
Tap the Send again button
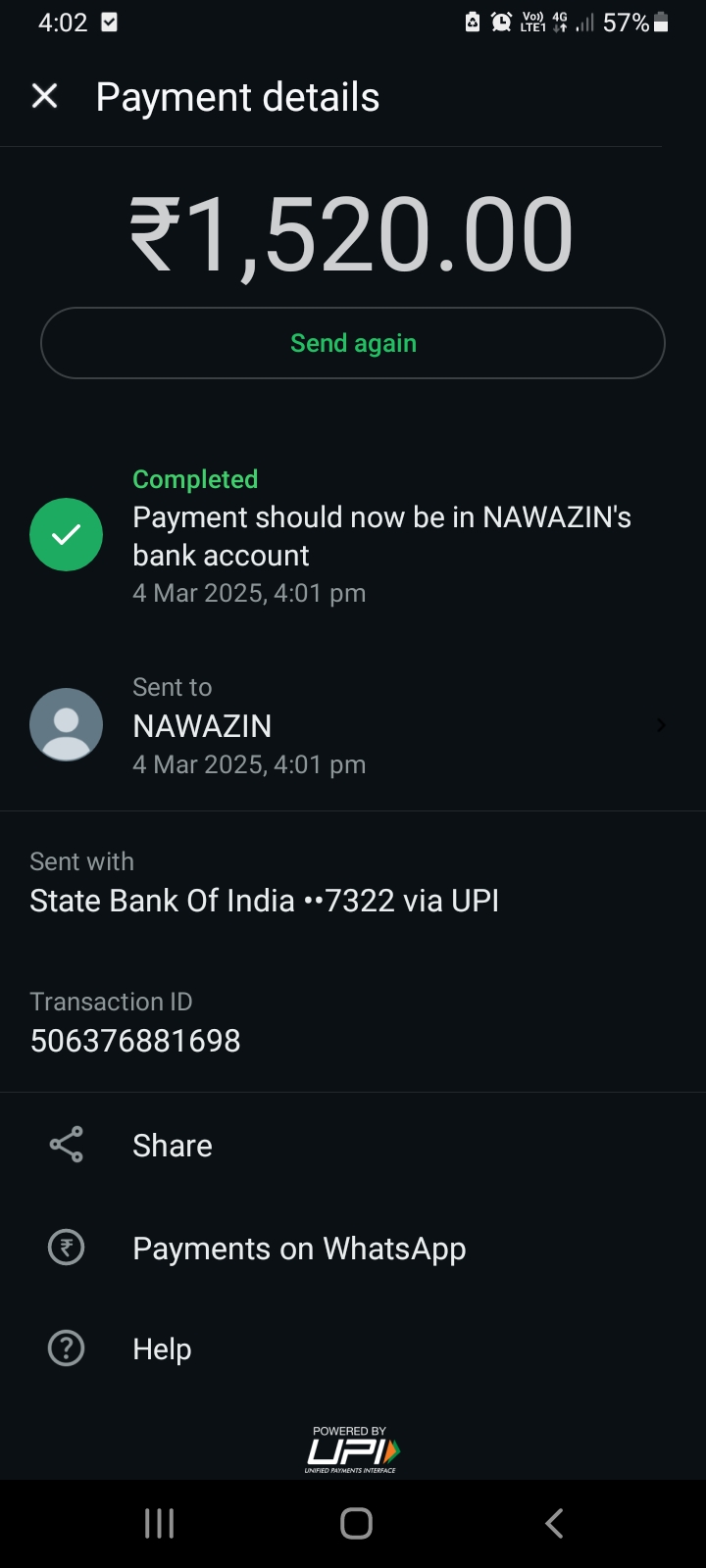click(353, 343)
